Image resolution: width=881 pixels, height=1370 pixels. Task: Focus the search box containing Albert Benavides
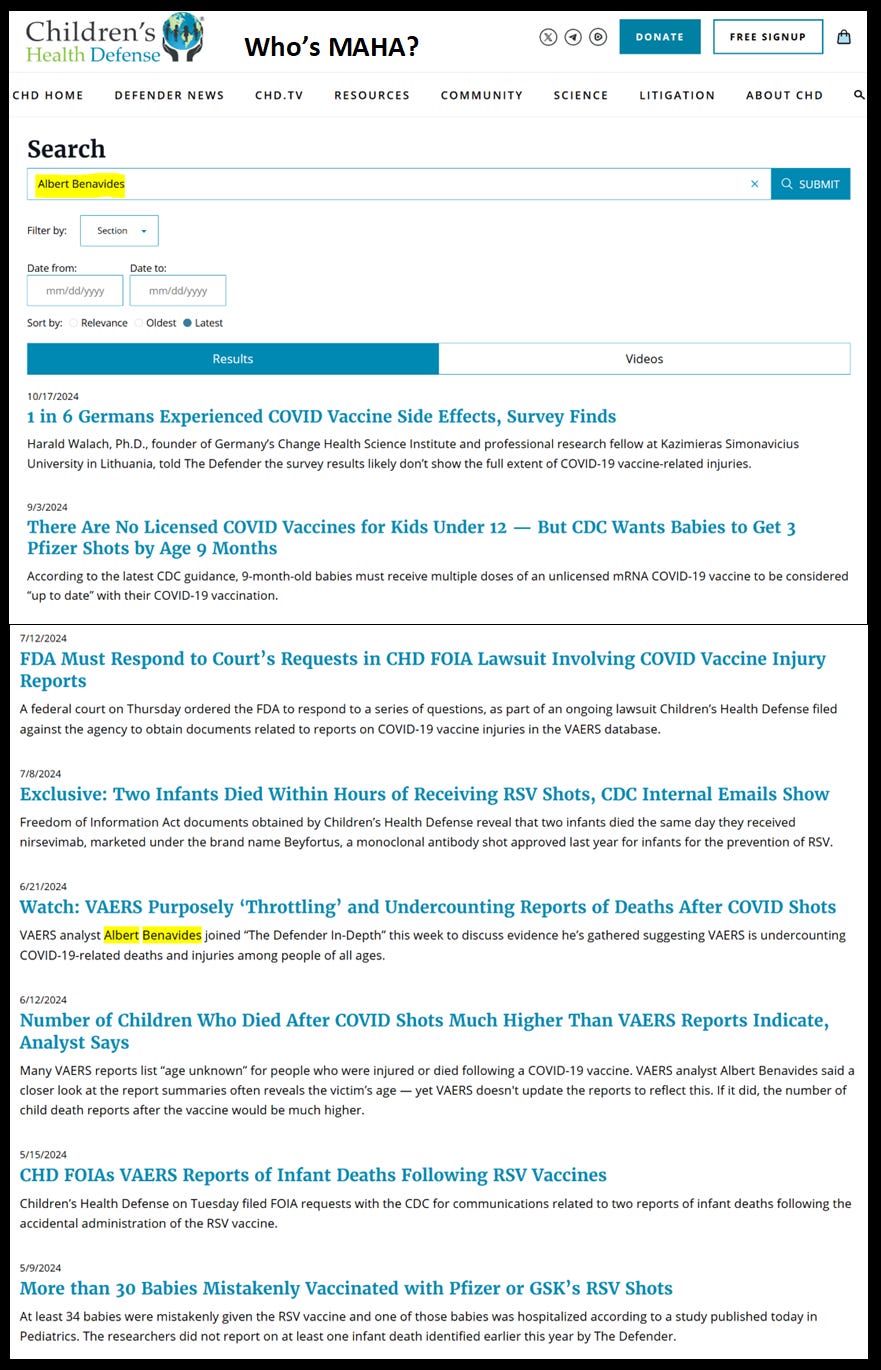[x=399, y=184]
